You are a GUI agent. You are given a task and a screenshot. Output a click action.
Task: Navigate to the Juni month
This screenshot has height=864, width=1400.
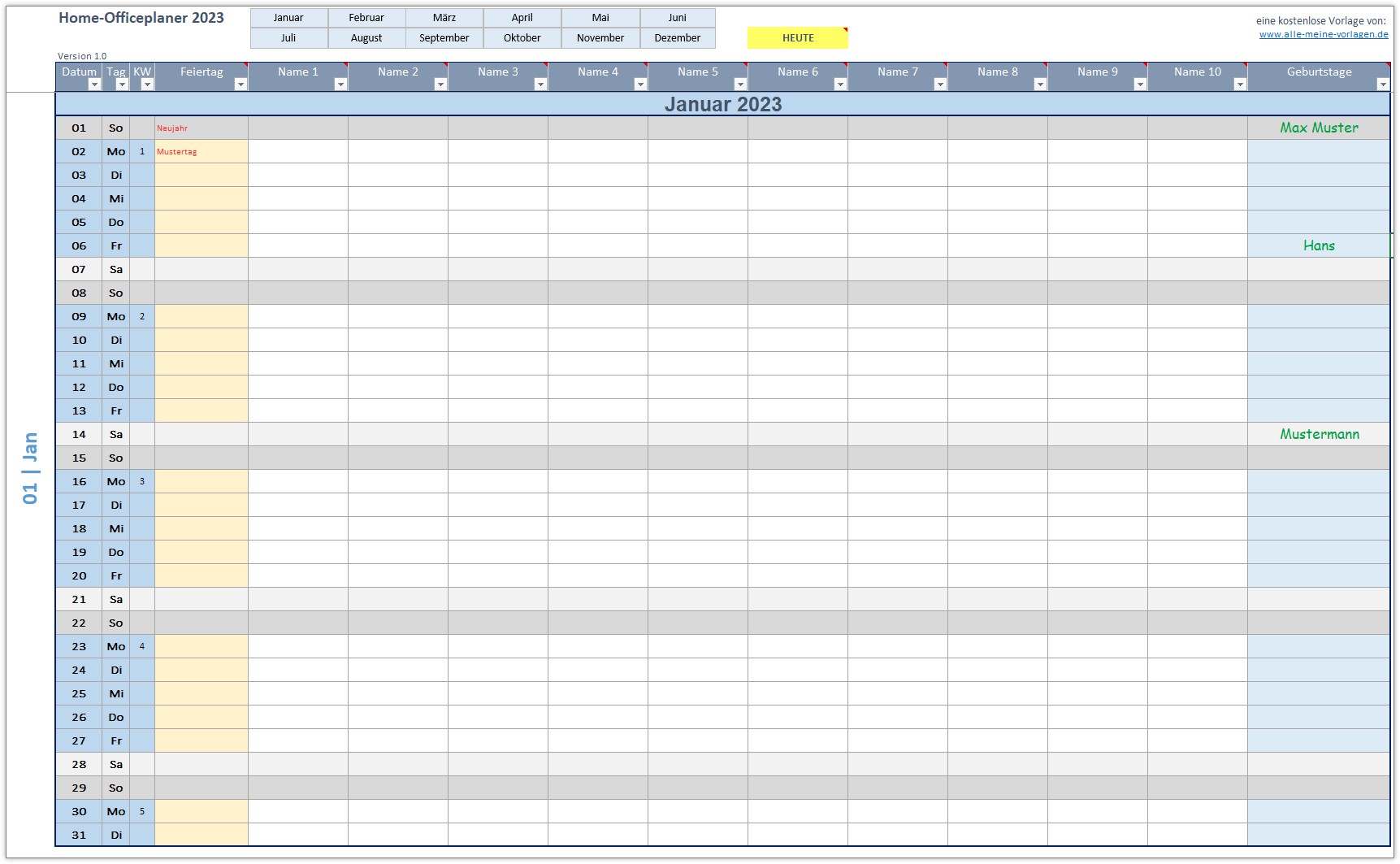pos(677,18)
